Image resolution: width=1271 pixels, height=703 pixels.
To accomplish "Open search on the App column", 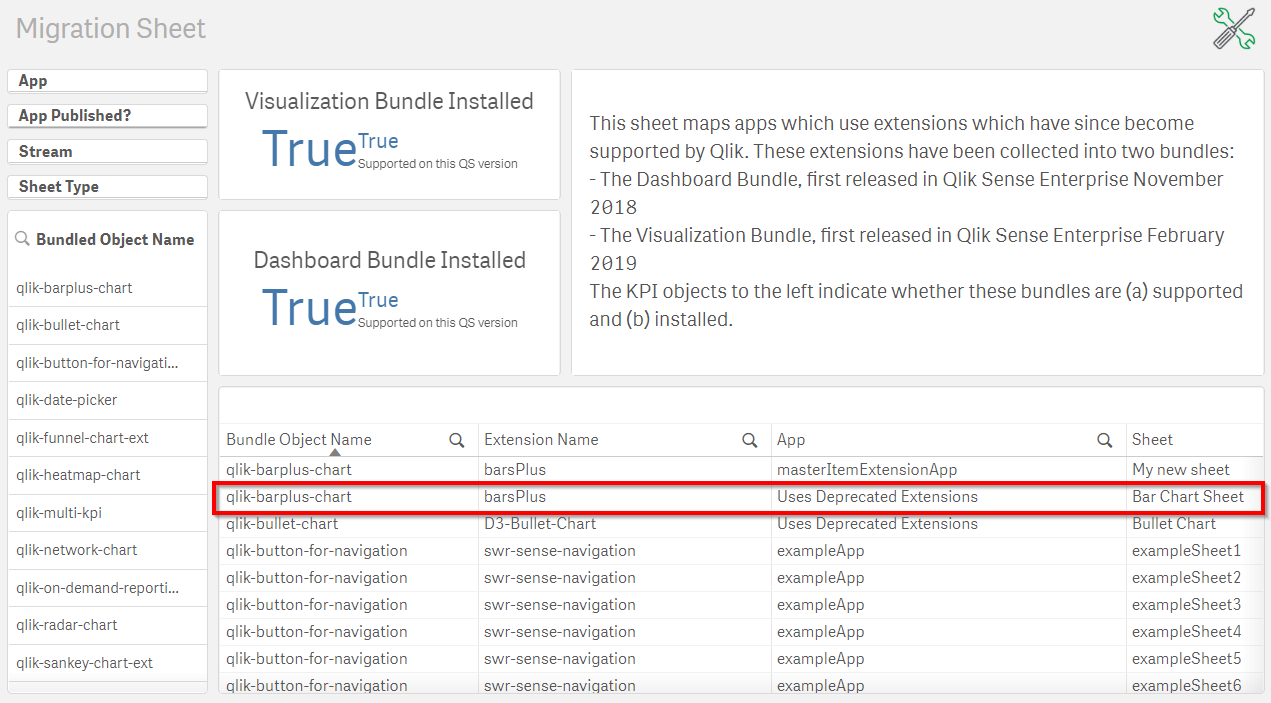I will (x=1105, y=440).
